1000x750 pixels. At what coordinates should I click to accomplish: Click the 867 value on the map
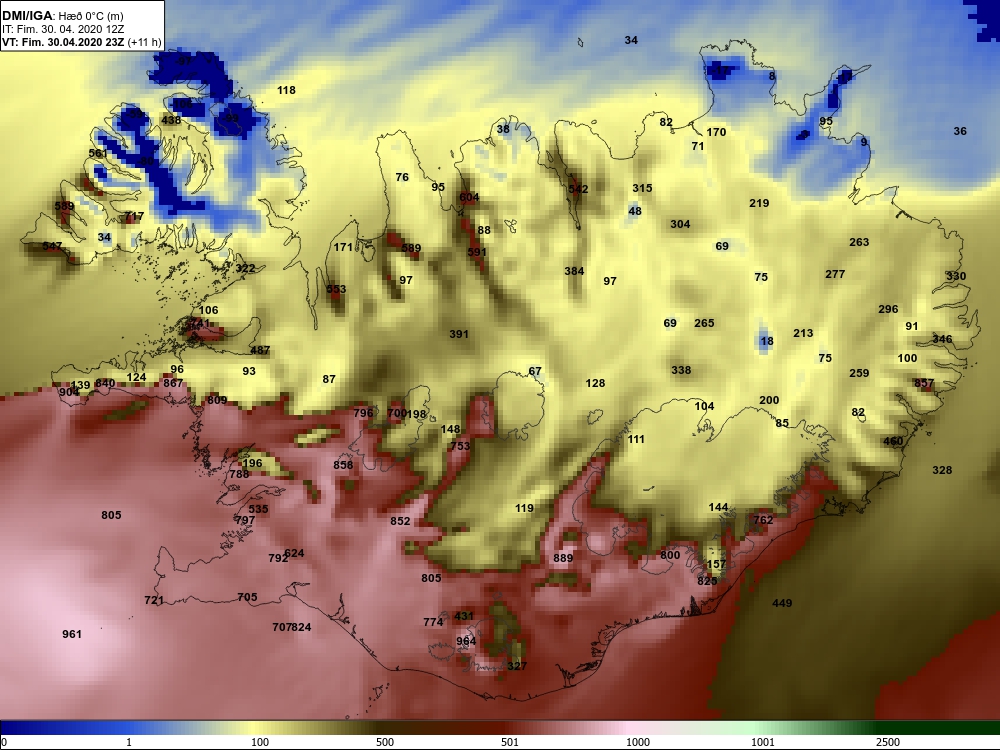(173, 383)
